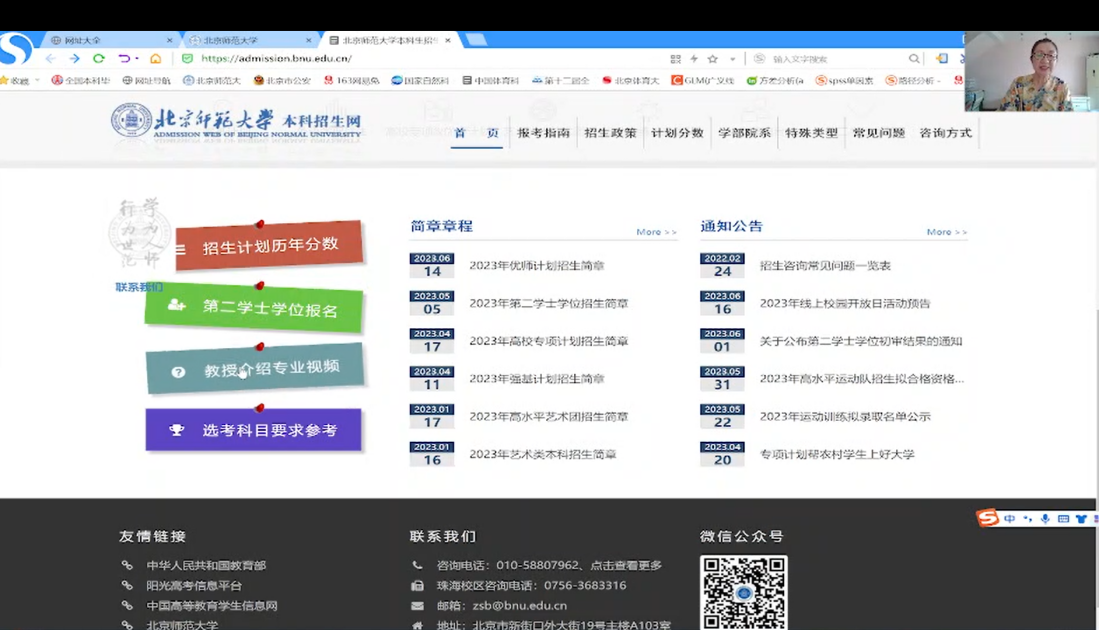The height and width of the screenshot is (630, 1099).
Task: Open 报考指南 navigation menu
Action: pyautogui.click(x=543, y=132)
